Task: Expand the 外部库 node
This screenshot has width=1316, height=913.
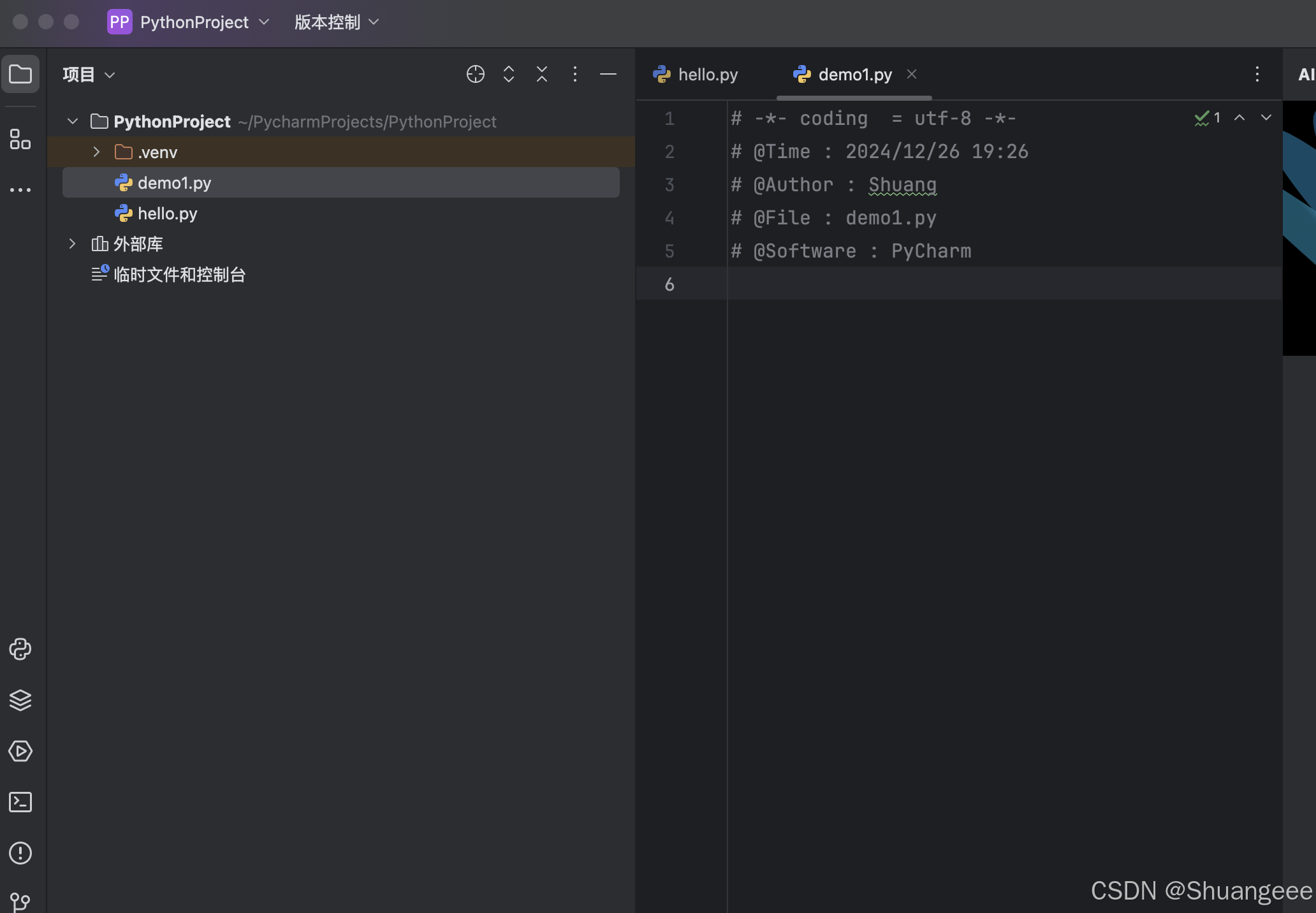Action: tap(72, 244)
